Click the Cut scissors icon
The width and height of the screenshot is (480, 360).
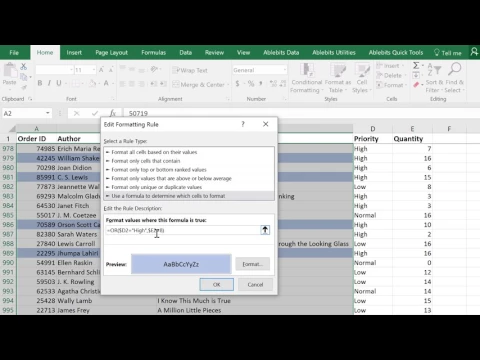(23, 66)
